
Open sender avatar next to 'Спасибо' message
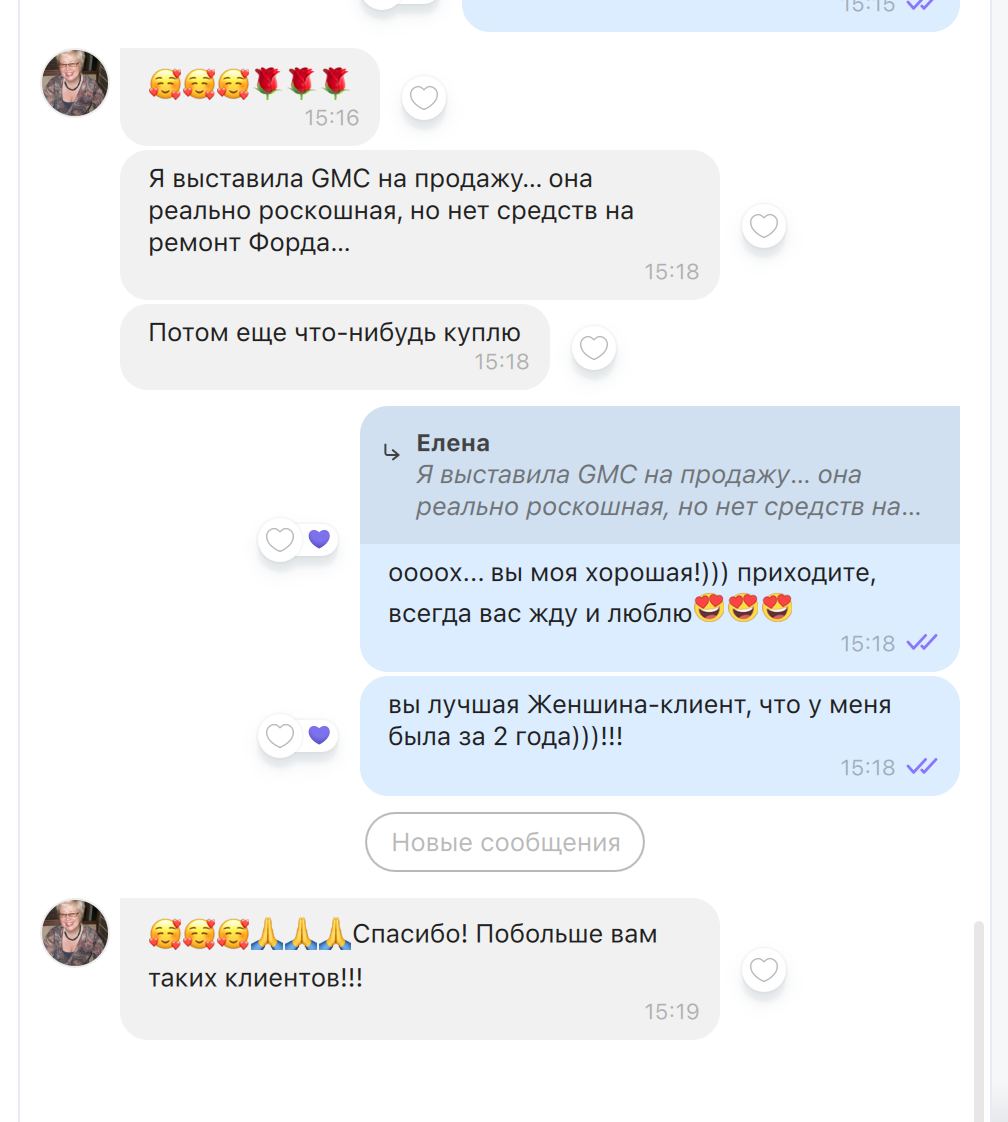(75, 933)
